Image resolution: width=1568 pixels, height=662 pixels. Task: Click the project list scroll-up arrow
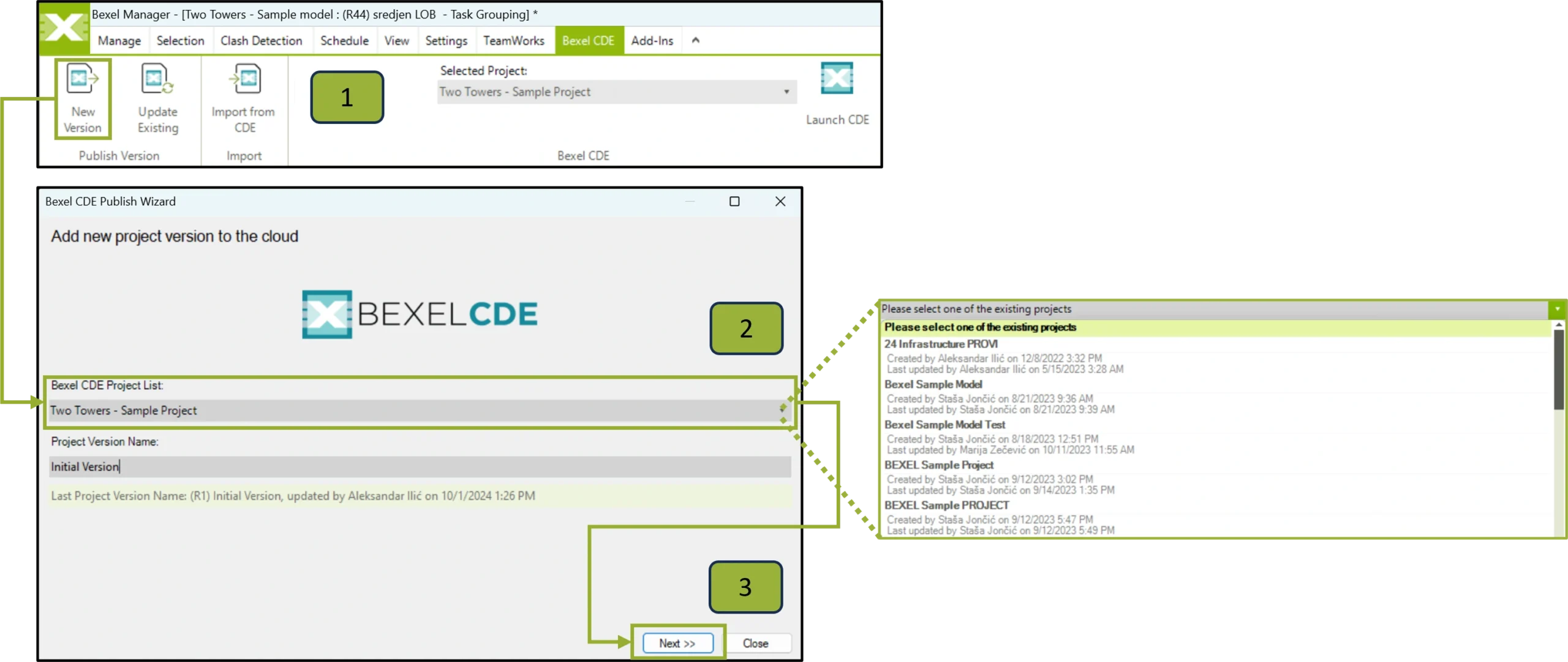click(x=1559, y=325)
